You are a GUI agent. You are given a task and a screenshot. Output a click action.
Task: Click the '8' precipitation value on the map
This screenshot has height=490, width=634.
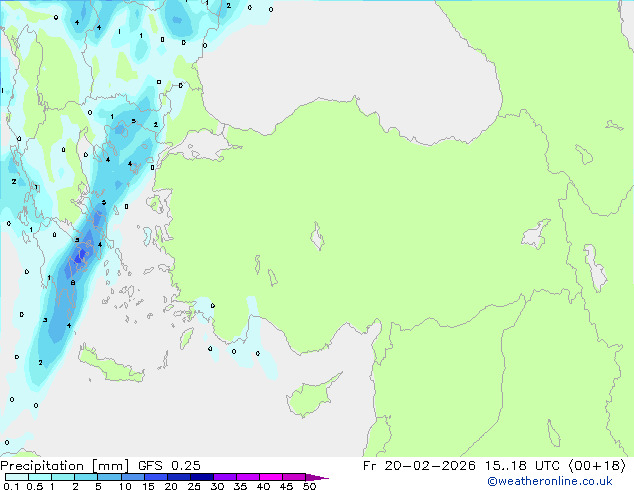click(73, 283)
